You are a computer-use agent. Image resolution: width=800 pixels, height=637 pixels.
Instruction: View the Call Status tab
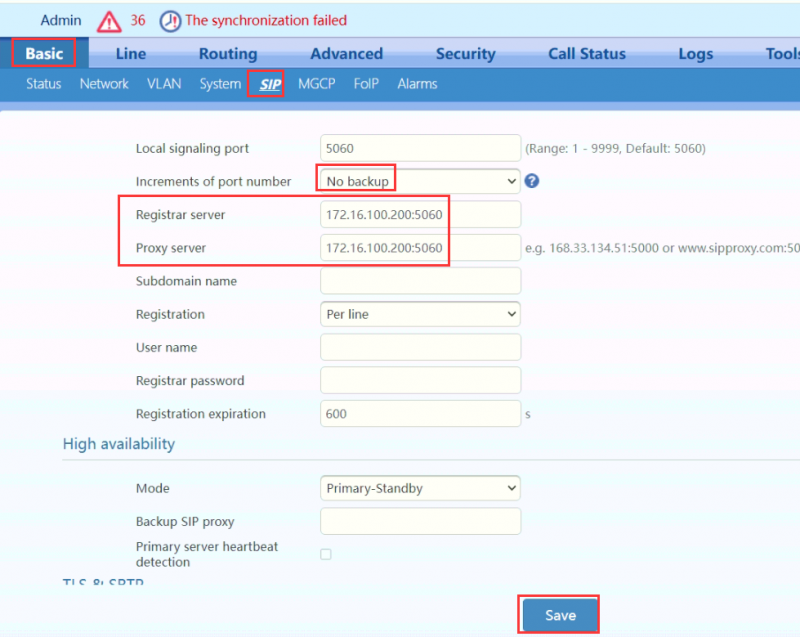click(586, 53)
